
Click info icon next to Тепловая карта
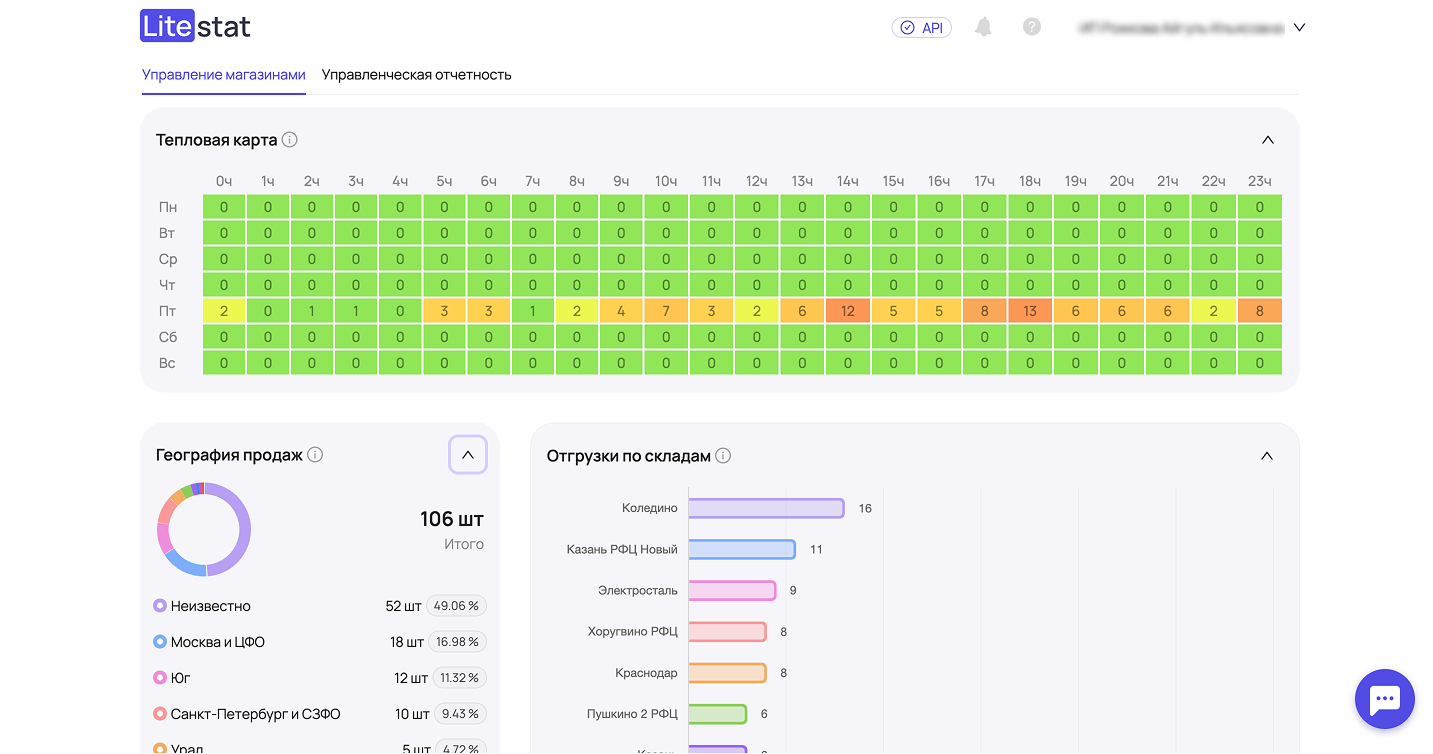(x=290, y=140)
